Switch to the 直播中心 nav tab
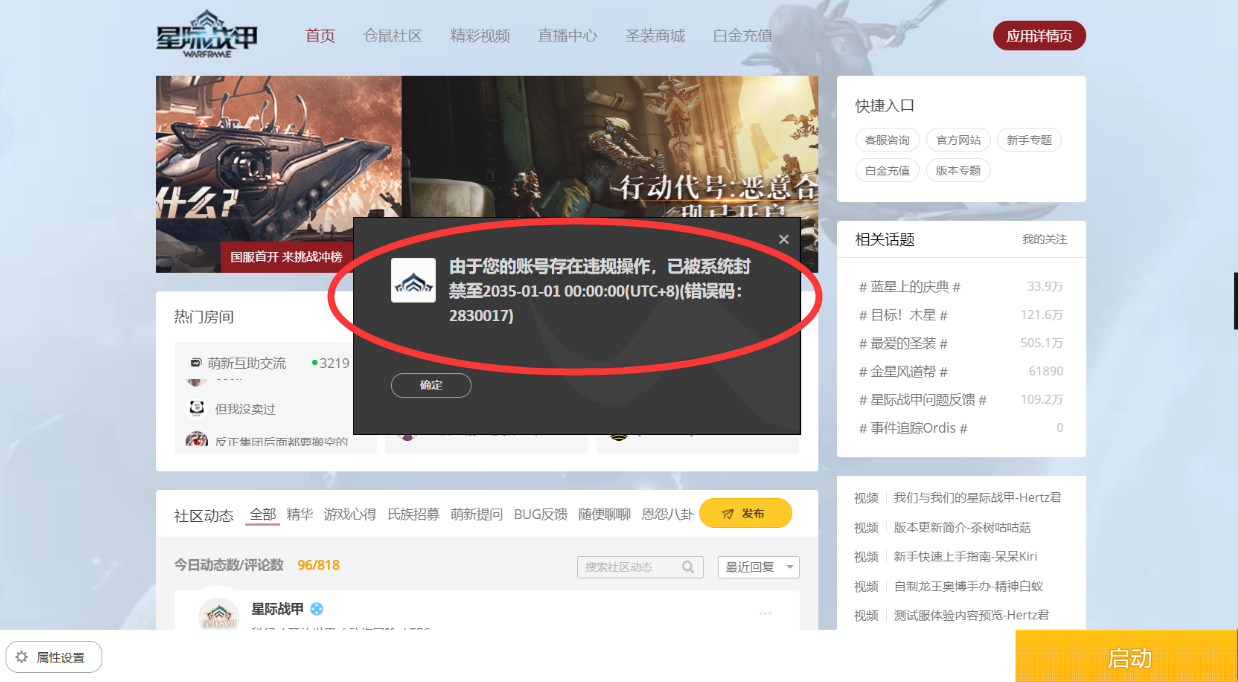 (567, 36)
